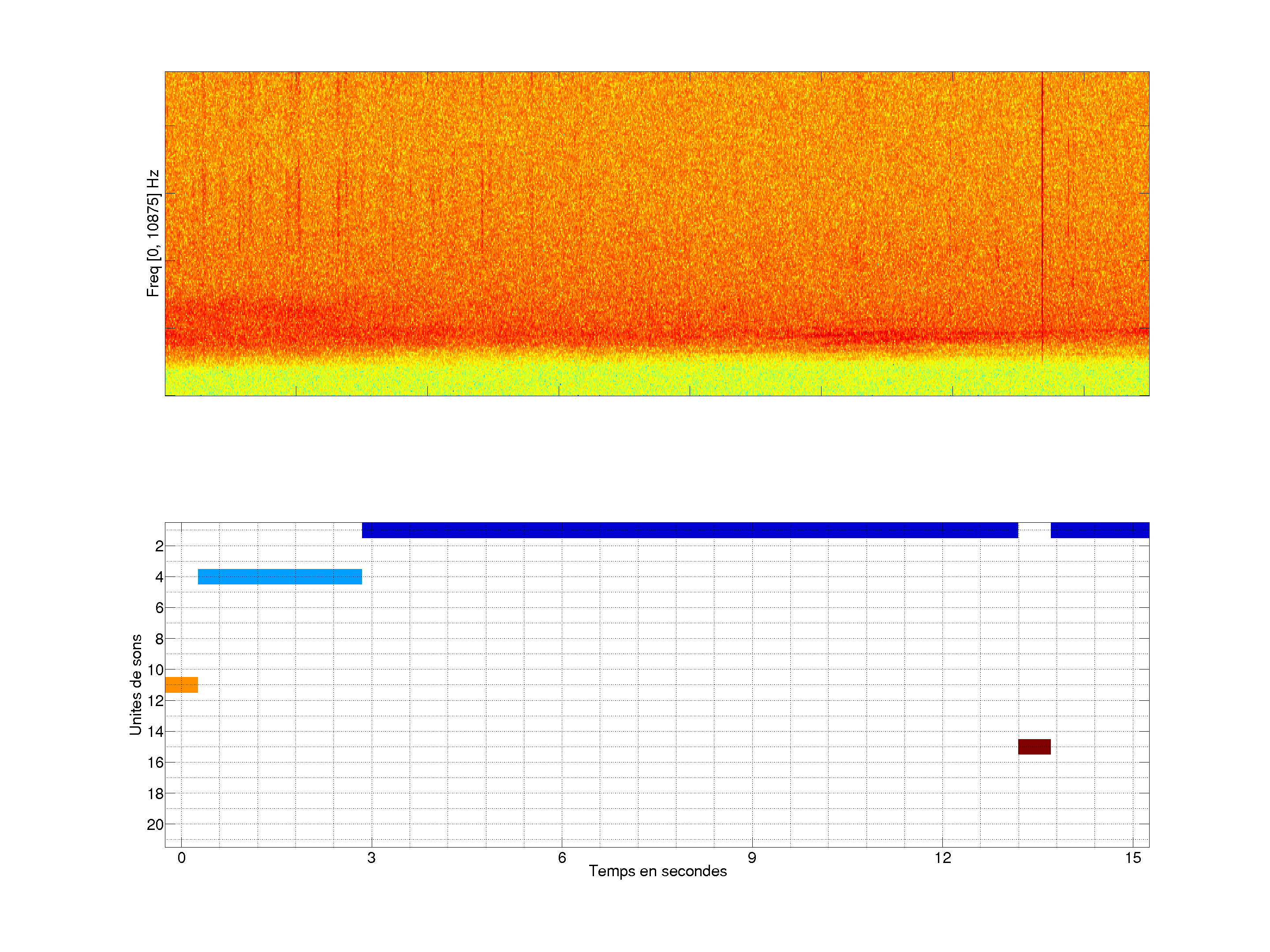The image size is (1270, 952).
Task: Click the x-axis tick label 6
Action: coord(561,858)
